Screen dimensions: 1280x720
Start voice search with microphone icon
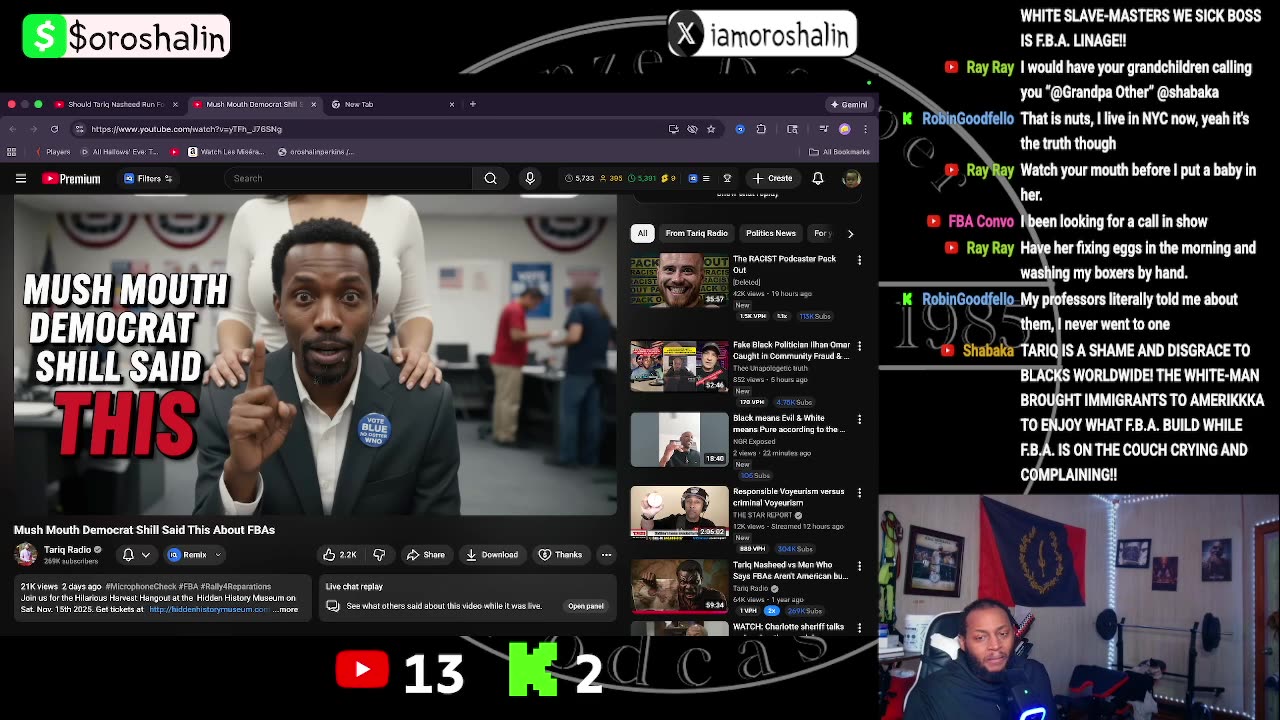[530, 178]
